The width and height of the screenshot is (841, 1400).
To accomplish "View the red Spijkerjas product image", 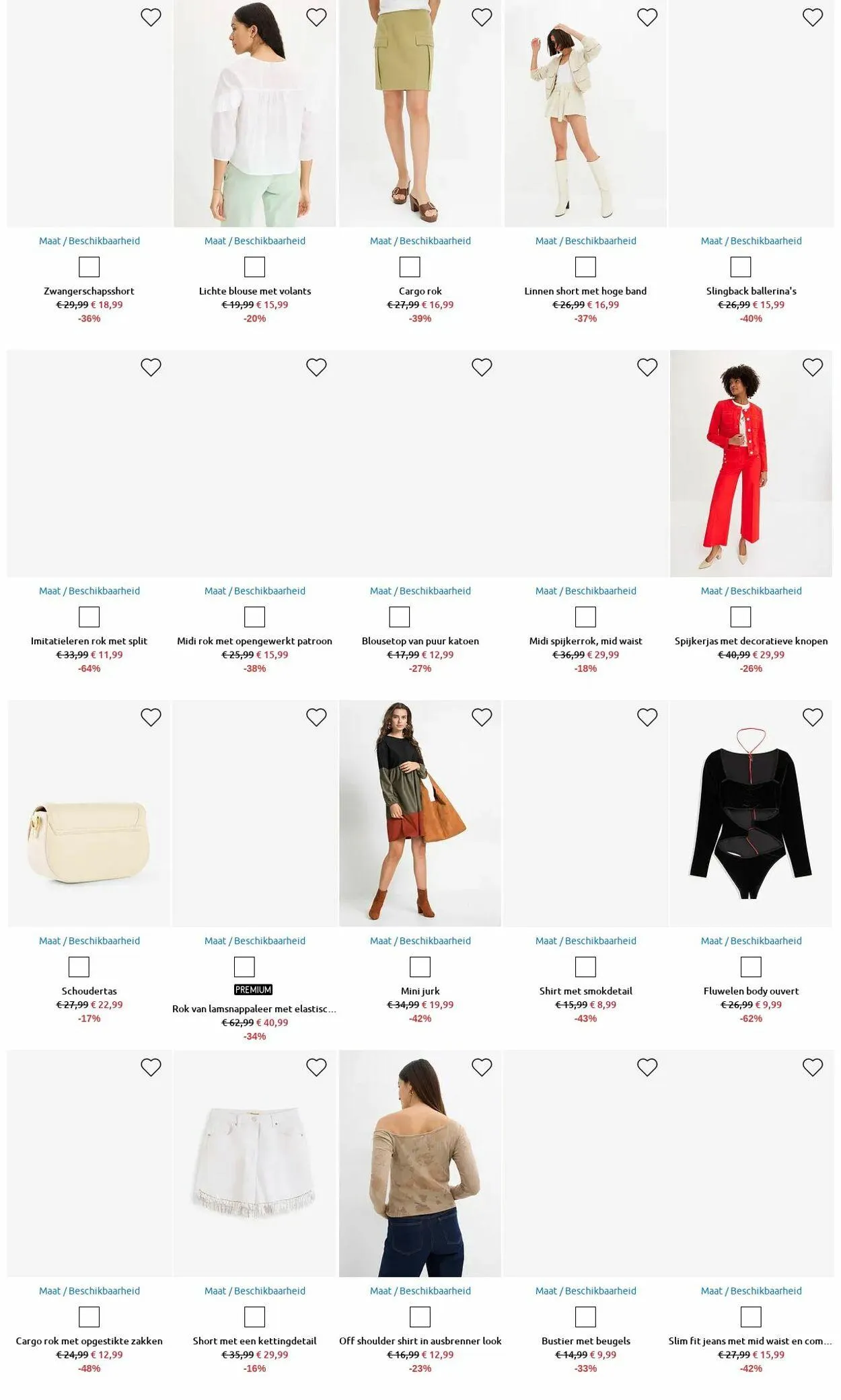I will [751, 464].
